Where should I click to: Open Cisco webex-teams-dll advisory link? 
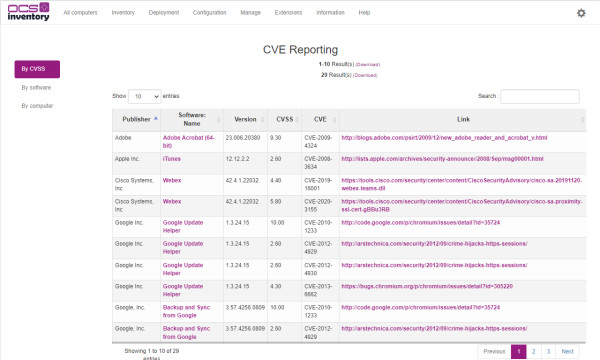462,184
